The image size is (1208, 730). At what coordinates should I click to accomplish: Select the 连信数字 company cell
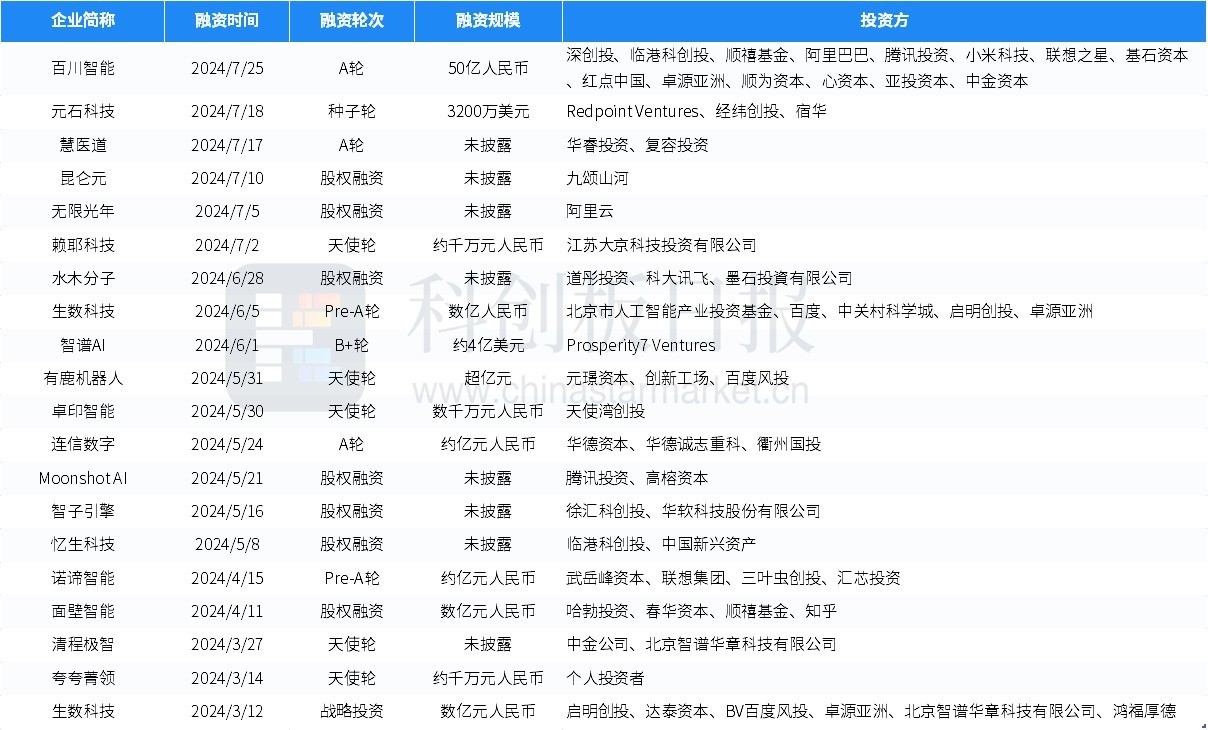pyautogui.click(x=83, y=444)
